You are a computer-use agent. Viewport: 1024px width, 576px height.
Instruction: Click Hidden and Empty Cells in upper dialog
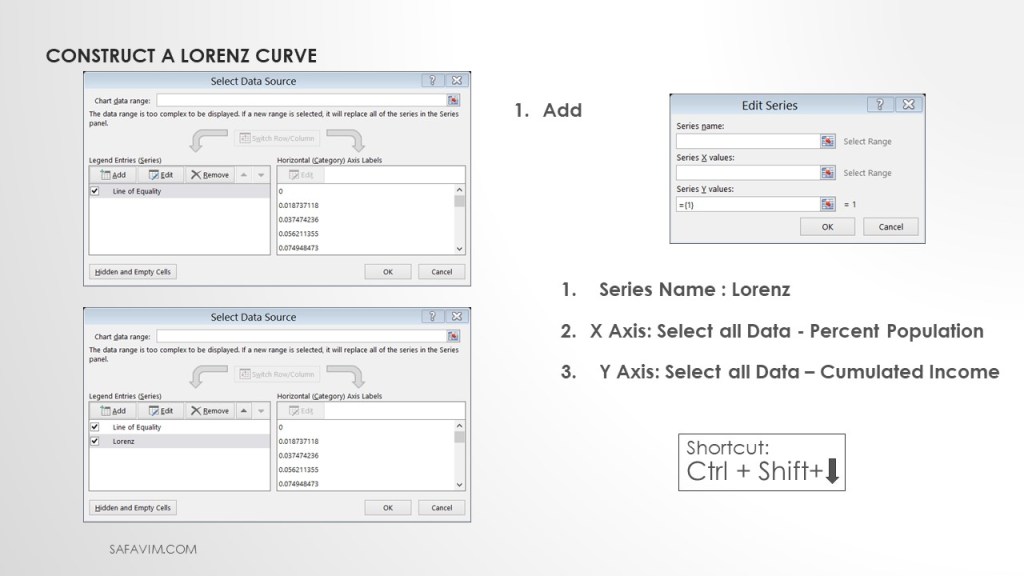[133, 271]
